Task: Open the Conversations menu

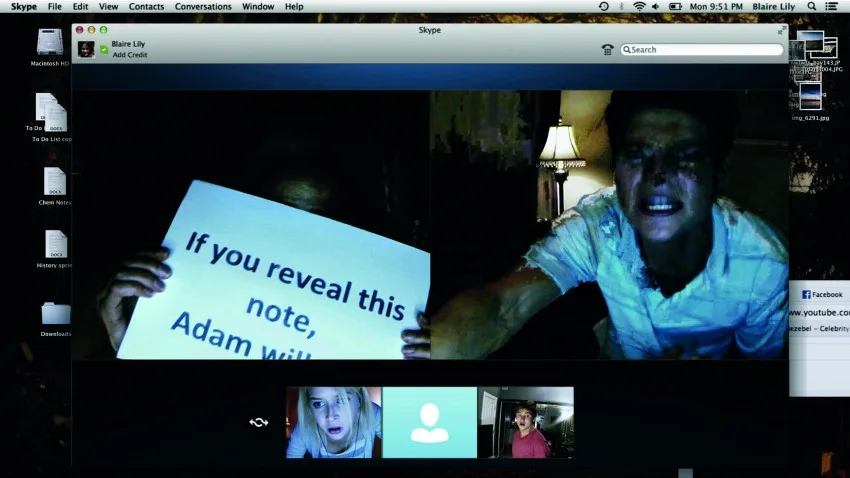Action: point(203,7)
